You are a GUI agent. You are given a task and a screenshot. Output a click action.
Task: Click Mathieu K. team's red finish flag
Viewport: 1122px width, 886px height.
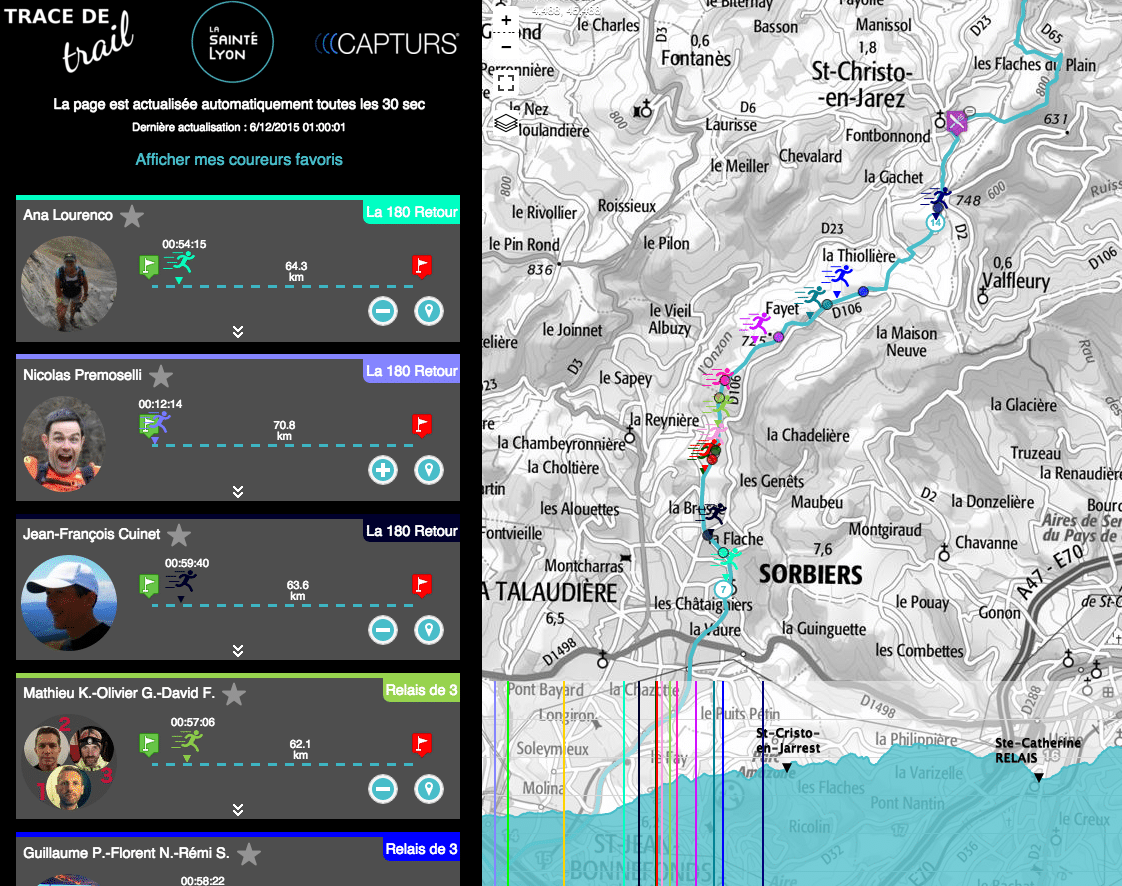[x=421, y=744]
